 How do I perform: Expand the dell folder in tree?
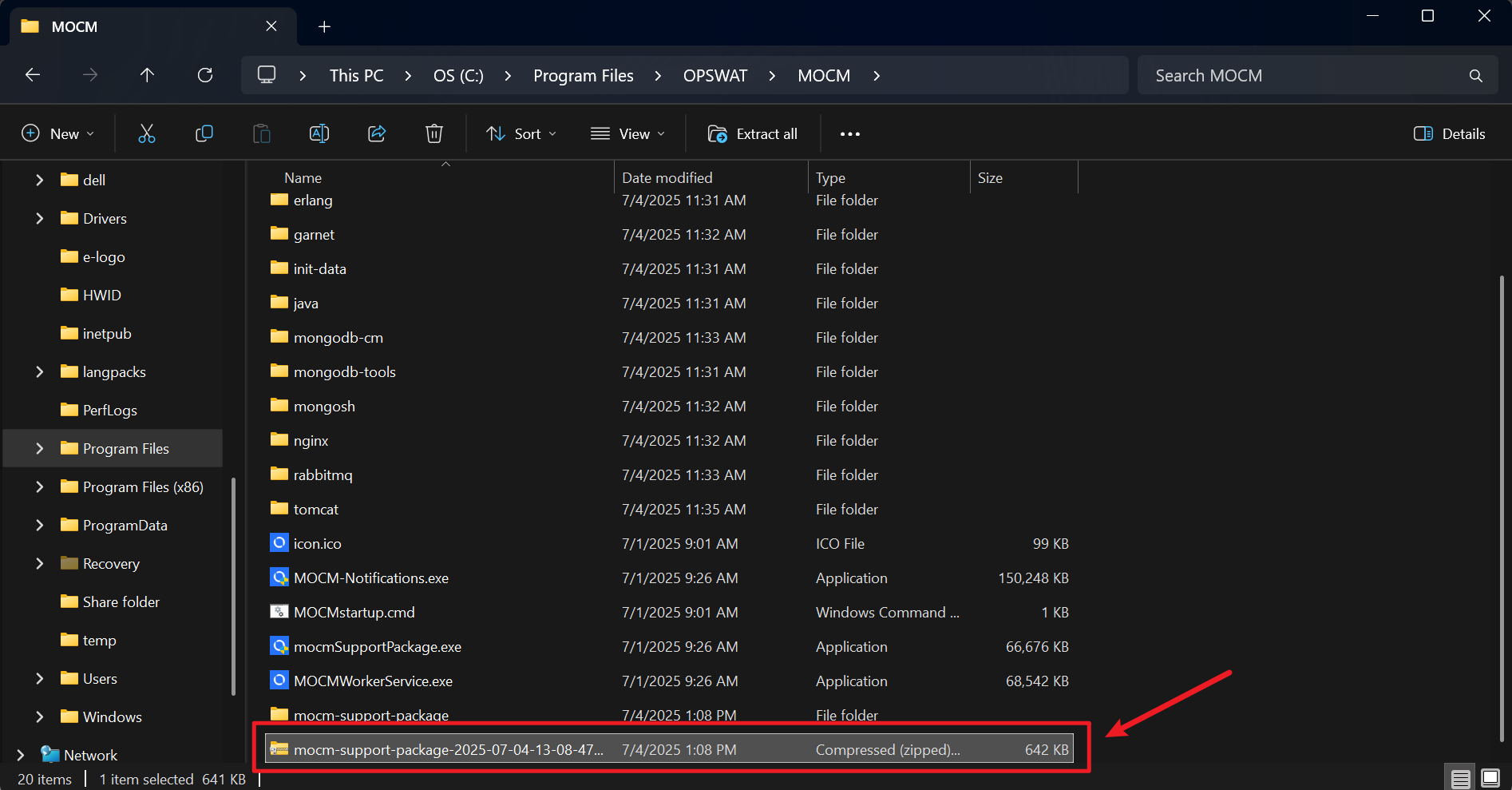(39, 180)
